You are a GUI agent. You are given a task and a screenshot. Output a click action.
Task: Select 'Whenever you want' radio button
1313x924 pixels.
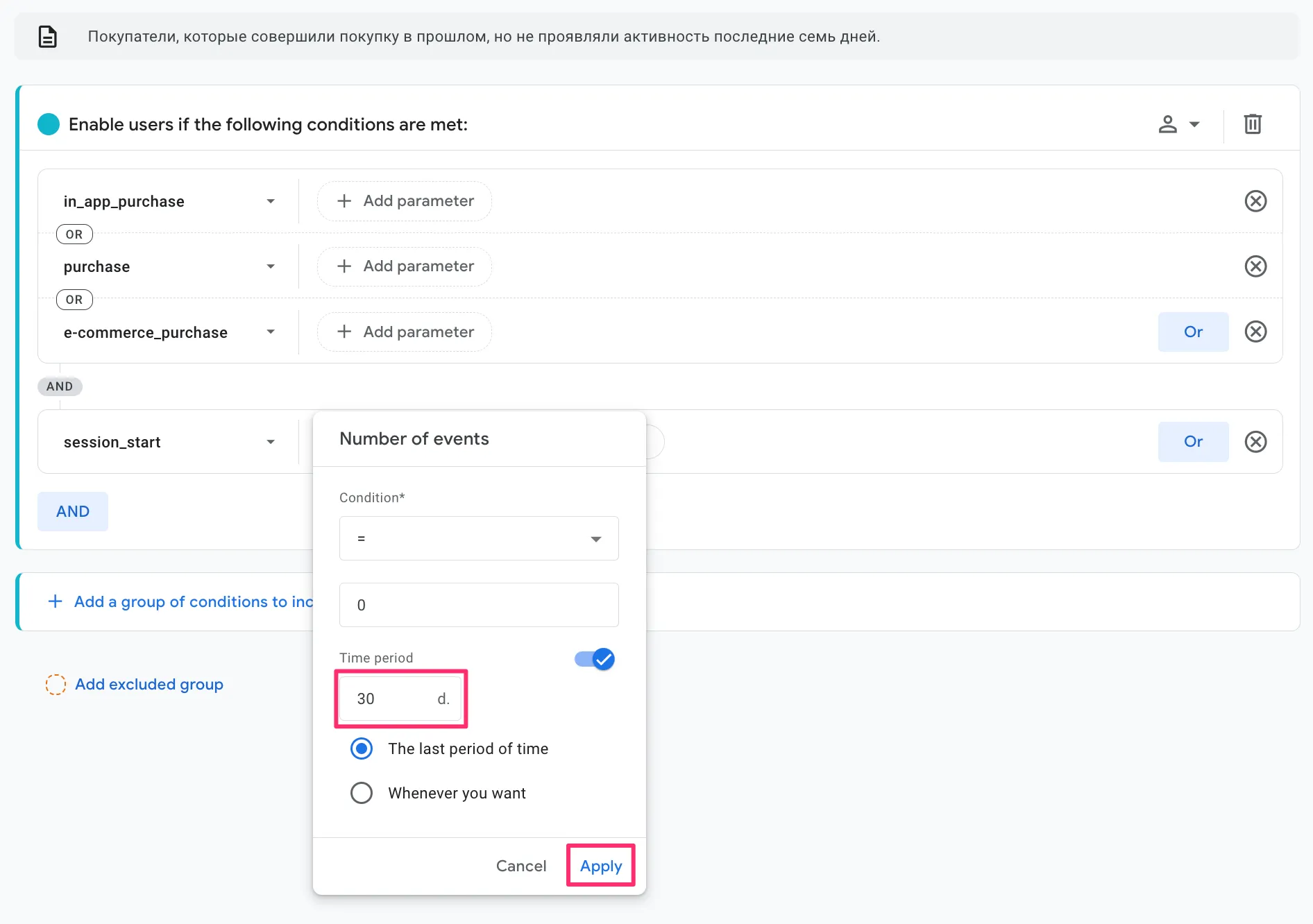pos(362,793)
